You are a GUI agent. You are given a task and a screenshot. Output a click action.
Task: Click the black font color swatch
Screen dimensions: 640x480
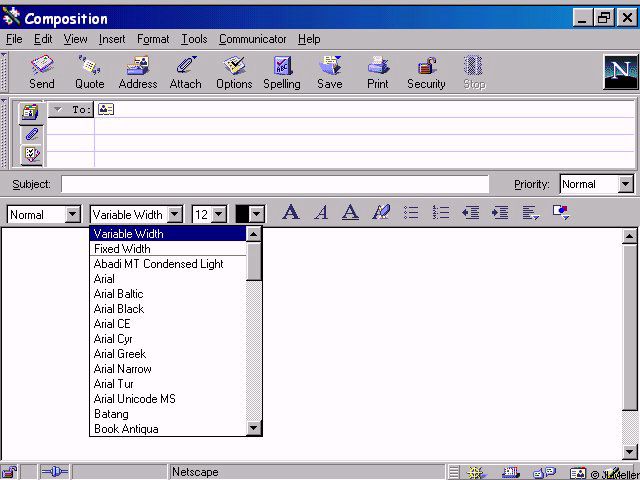click(242, 214)
